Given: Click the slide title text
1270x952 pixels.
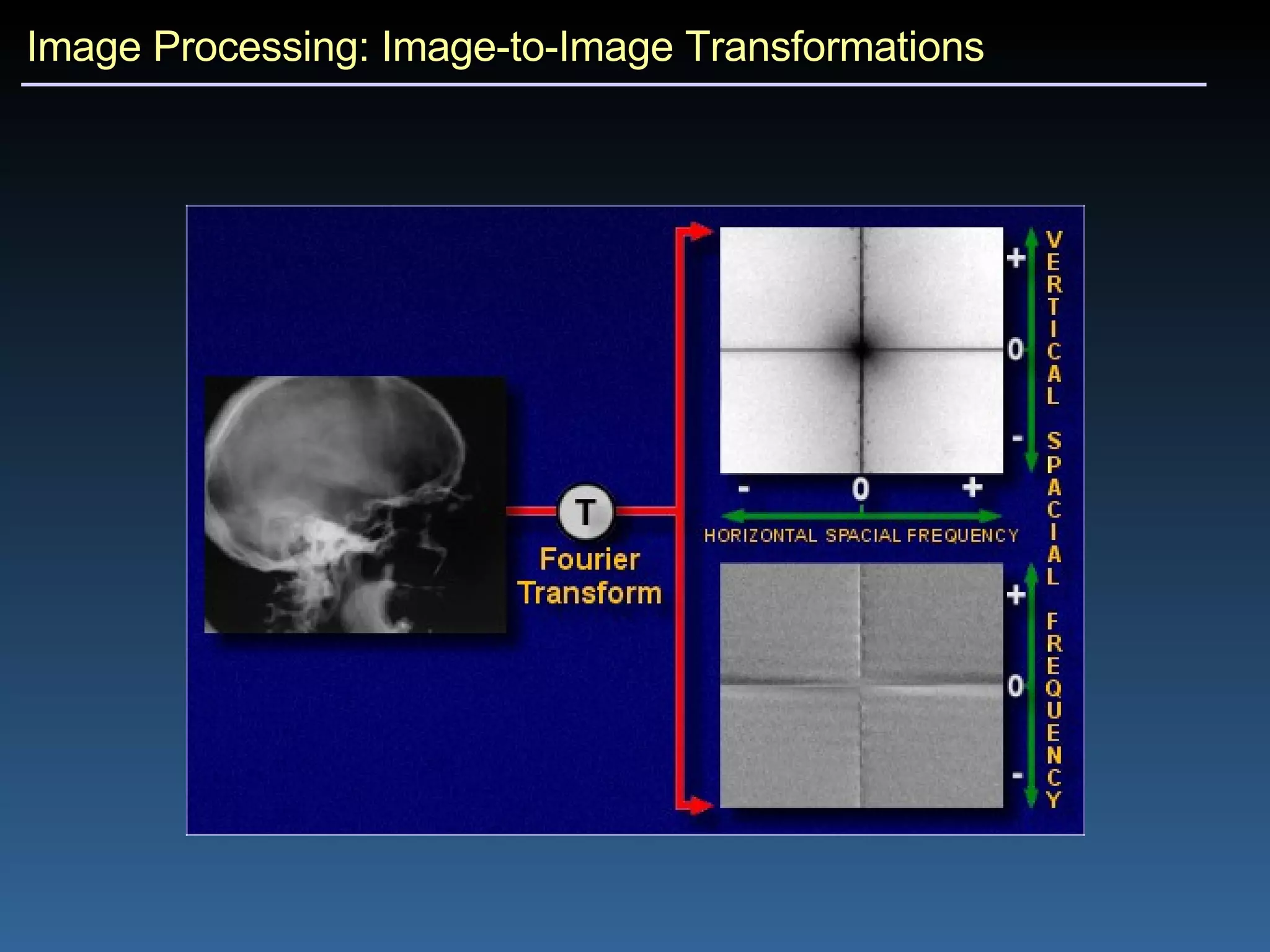Looking at the screenshot, I should click(x=505, y=47).
